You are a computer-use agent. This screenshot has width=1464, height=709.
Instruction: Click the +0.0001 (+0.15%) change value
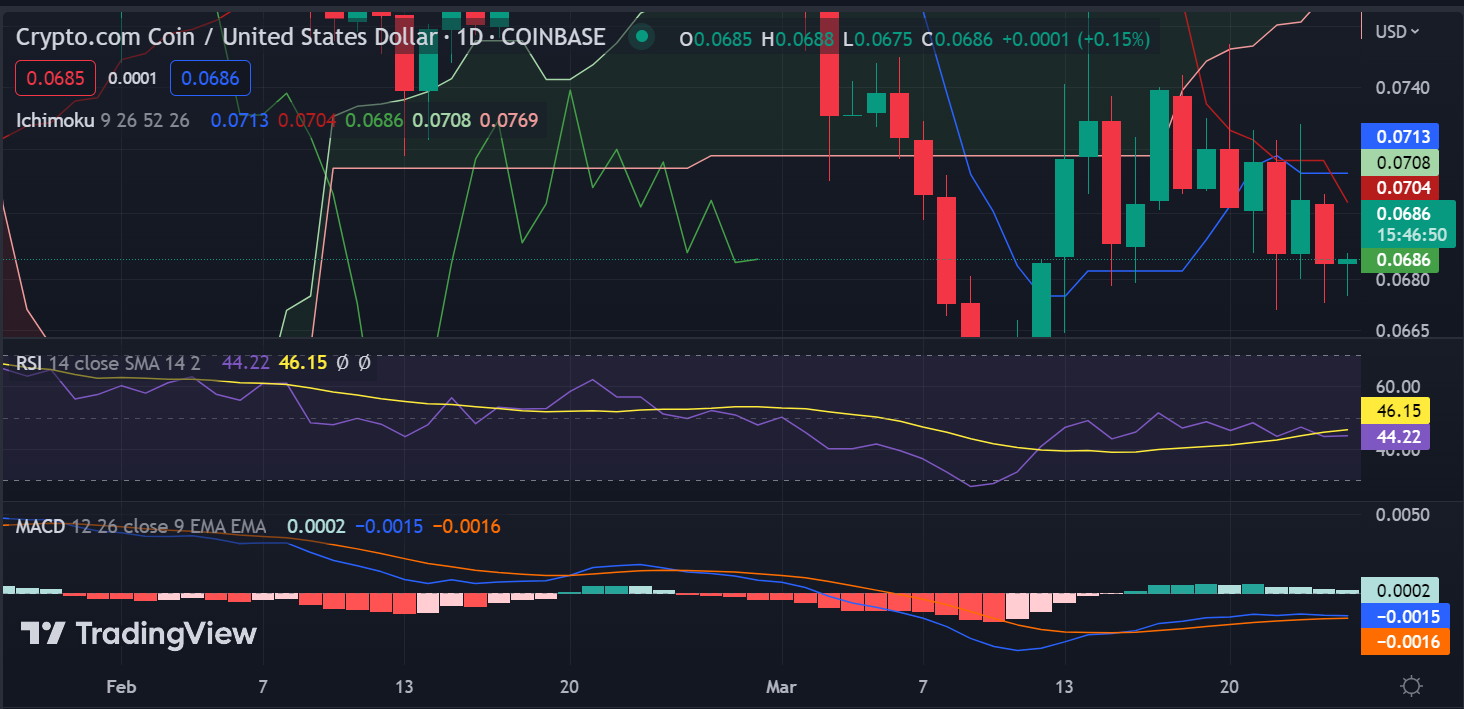[1076, 39]
